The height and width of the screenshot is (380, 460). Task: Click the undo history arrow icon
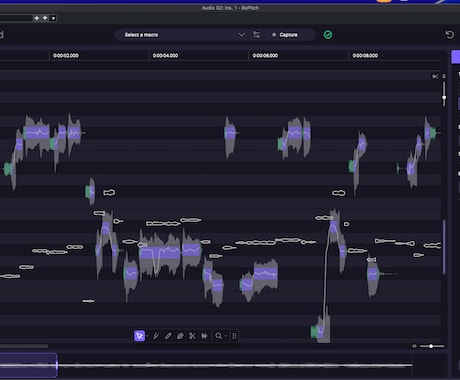click(450, 34)
